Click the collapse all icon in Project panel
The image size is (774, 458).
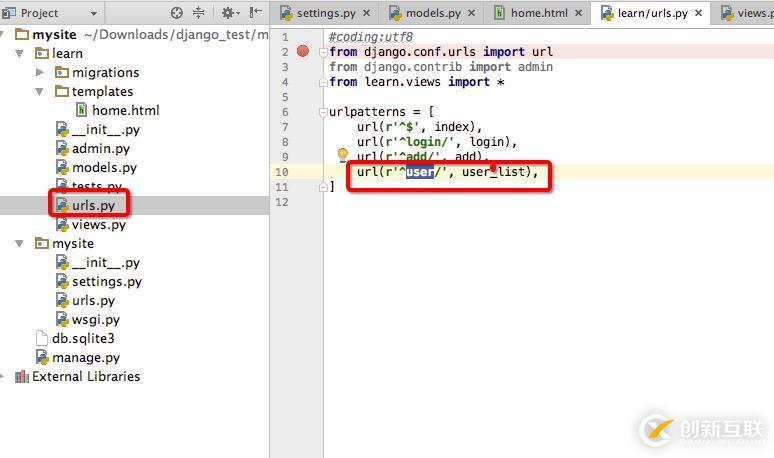pyautogui.click(x=198, y=13)
